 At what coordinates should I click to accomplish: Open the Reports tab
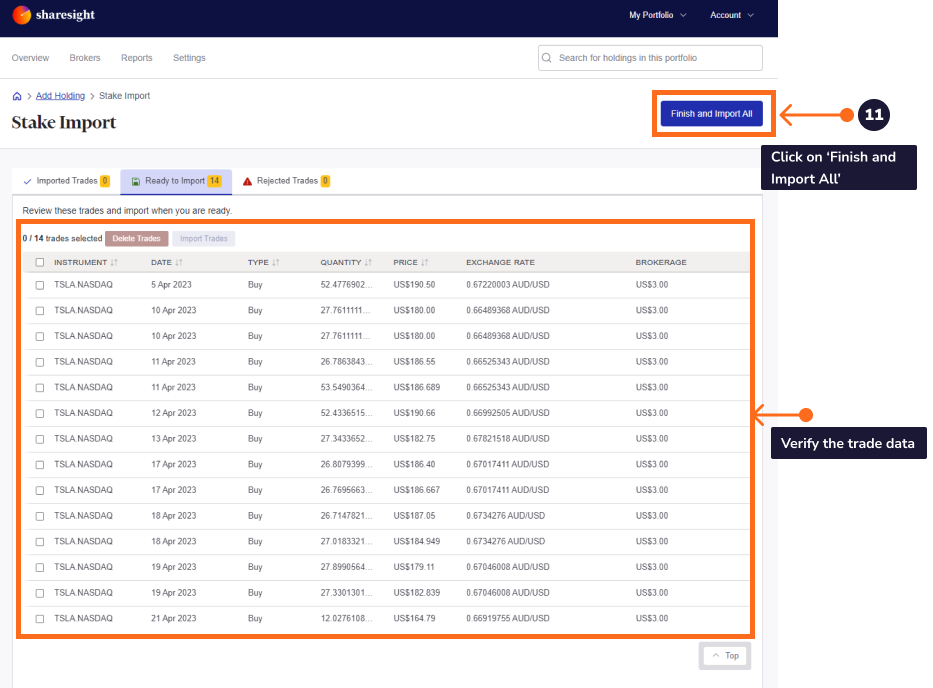(137, 58)
